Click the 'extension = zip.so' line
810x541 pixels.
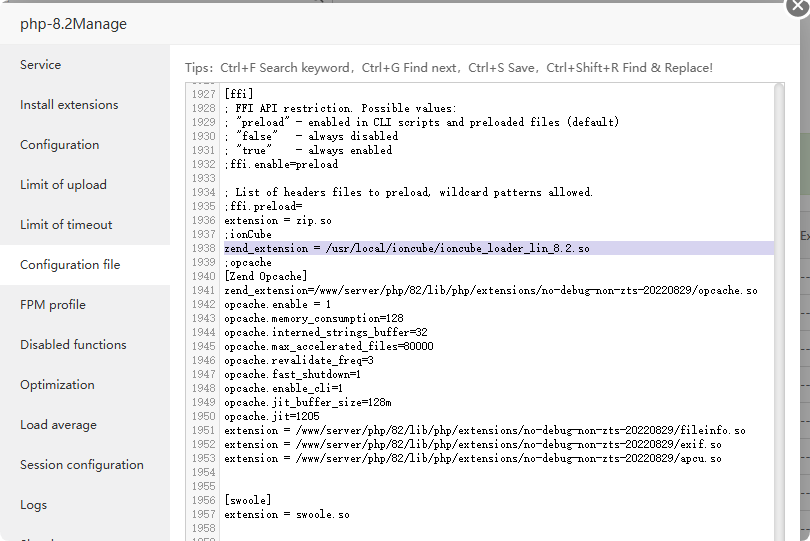click(x=278, y=220)
